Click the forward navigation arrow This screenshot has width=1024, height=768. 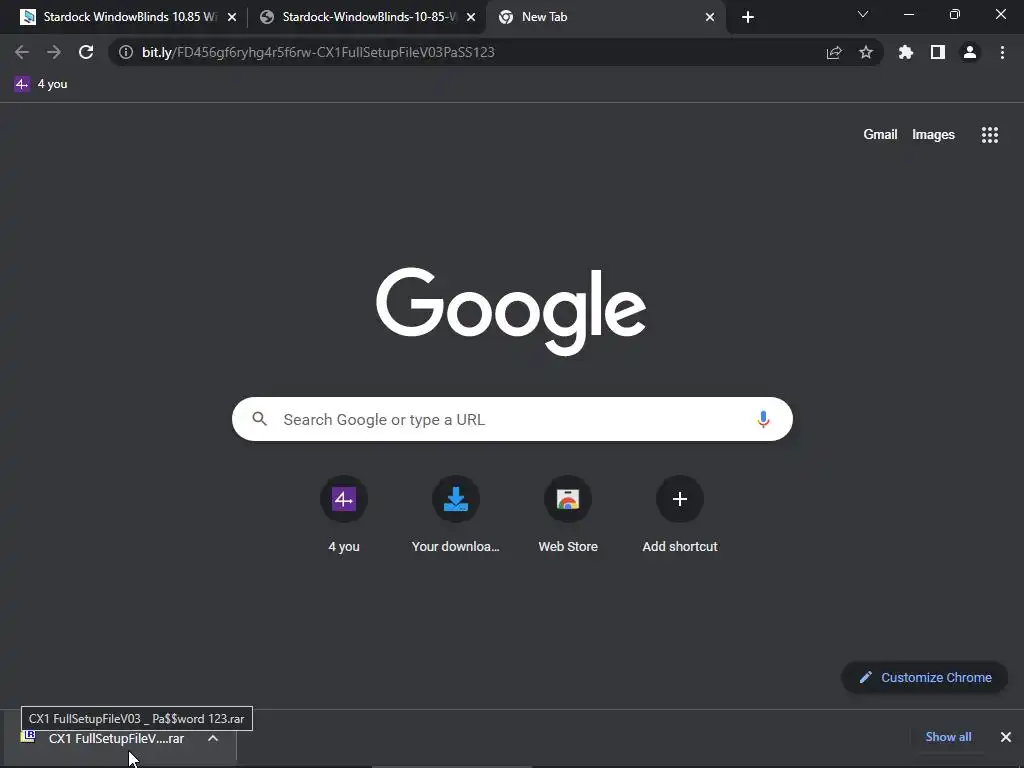[54, 52]
